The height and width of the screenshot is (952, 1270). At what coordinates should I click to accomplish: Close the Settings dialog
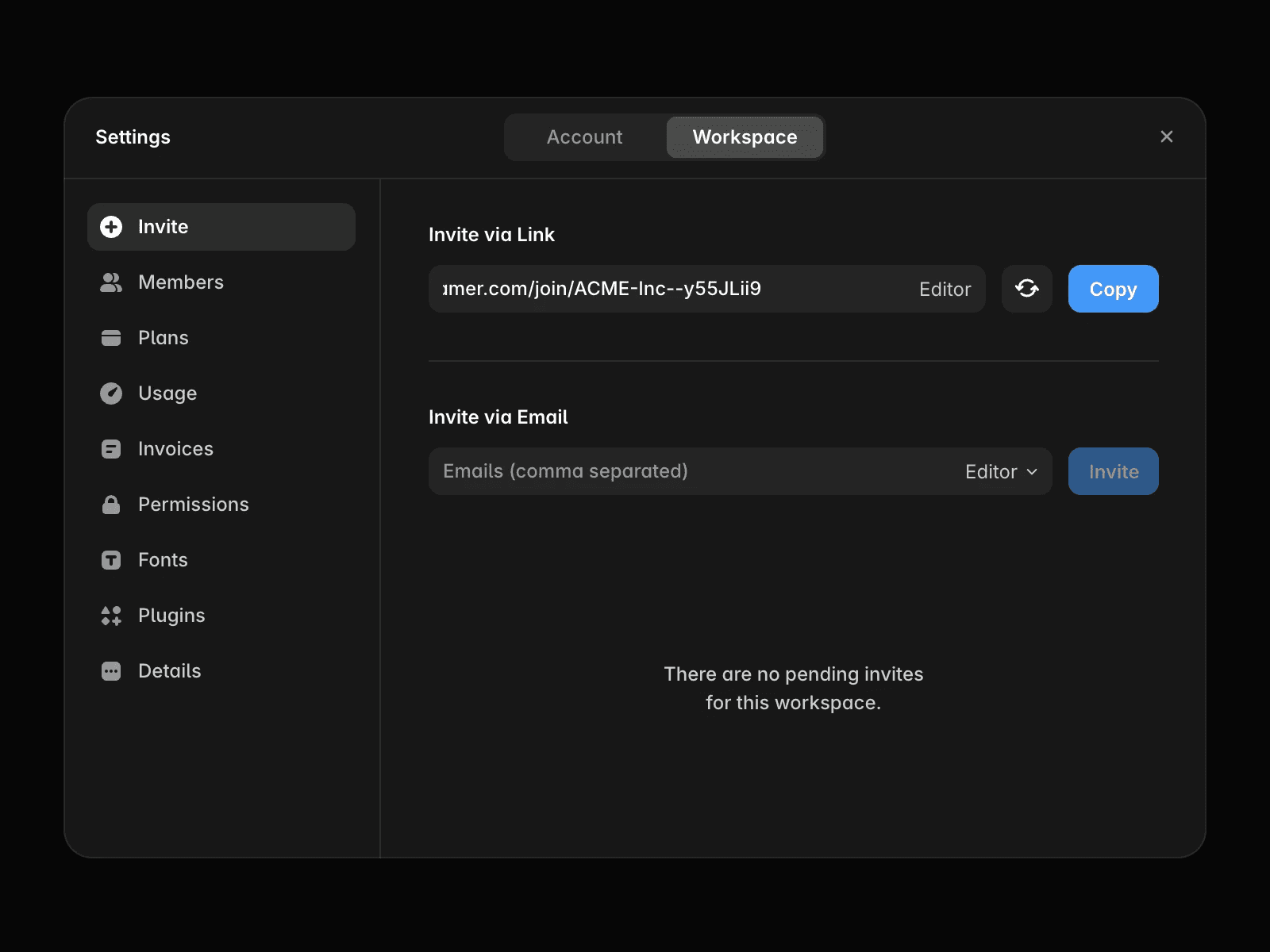1167,136
